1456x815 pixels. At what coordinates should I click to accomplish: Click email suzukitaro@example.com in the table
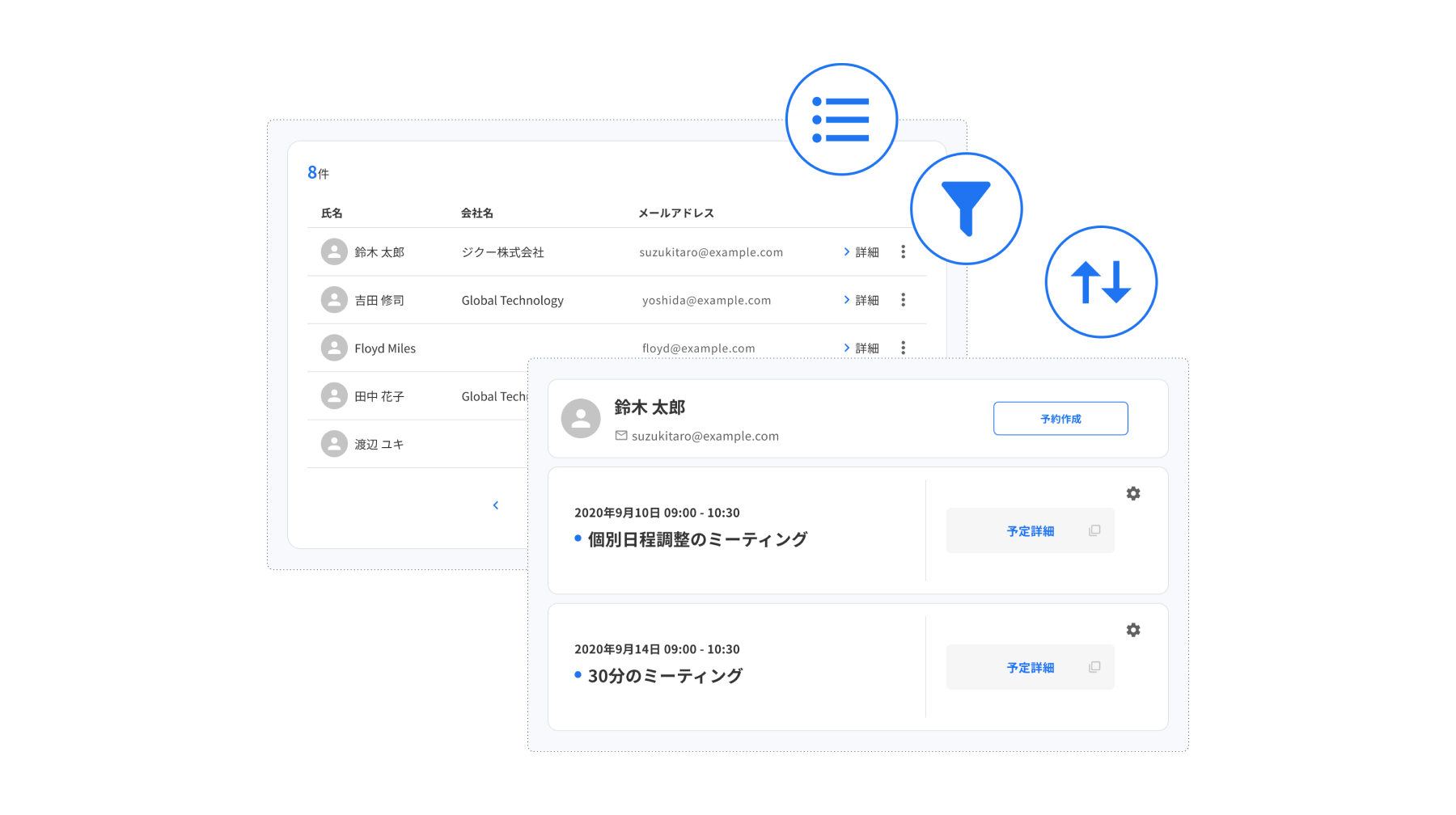[x=711, y=252]
